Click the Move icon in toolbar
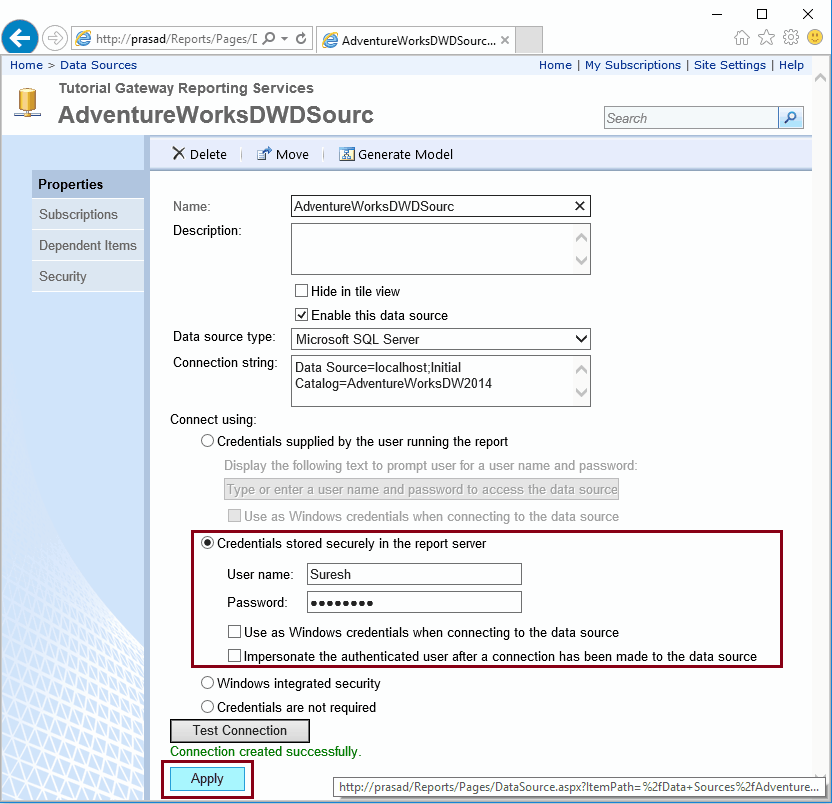 (264, 153)
